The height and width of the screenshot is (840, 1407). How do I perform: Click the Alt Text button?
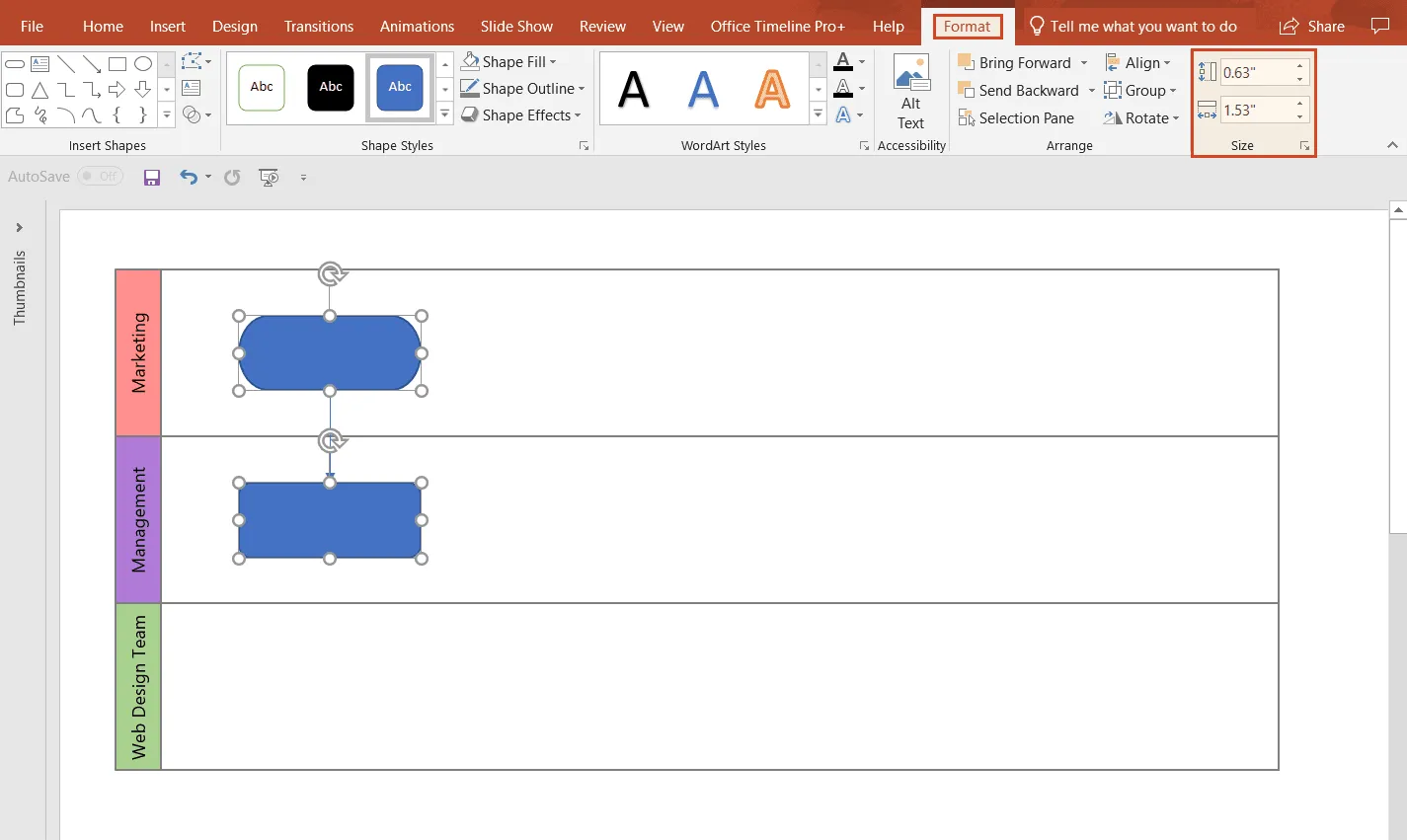(x=910, y=94)
